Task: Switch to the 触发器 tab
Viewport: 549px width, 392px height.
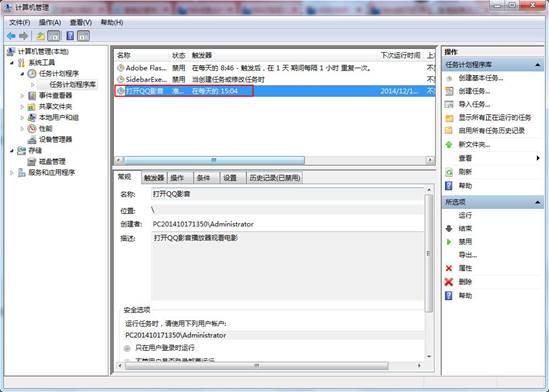Action: point(154,178)
